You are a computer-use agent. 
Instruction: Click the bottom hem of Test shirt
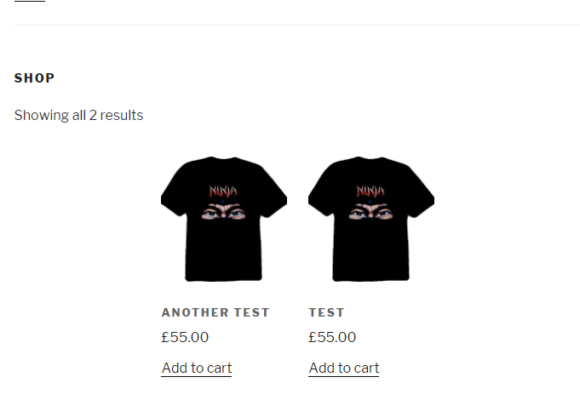click(x=371, y=277)
